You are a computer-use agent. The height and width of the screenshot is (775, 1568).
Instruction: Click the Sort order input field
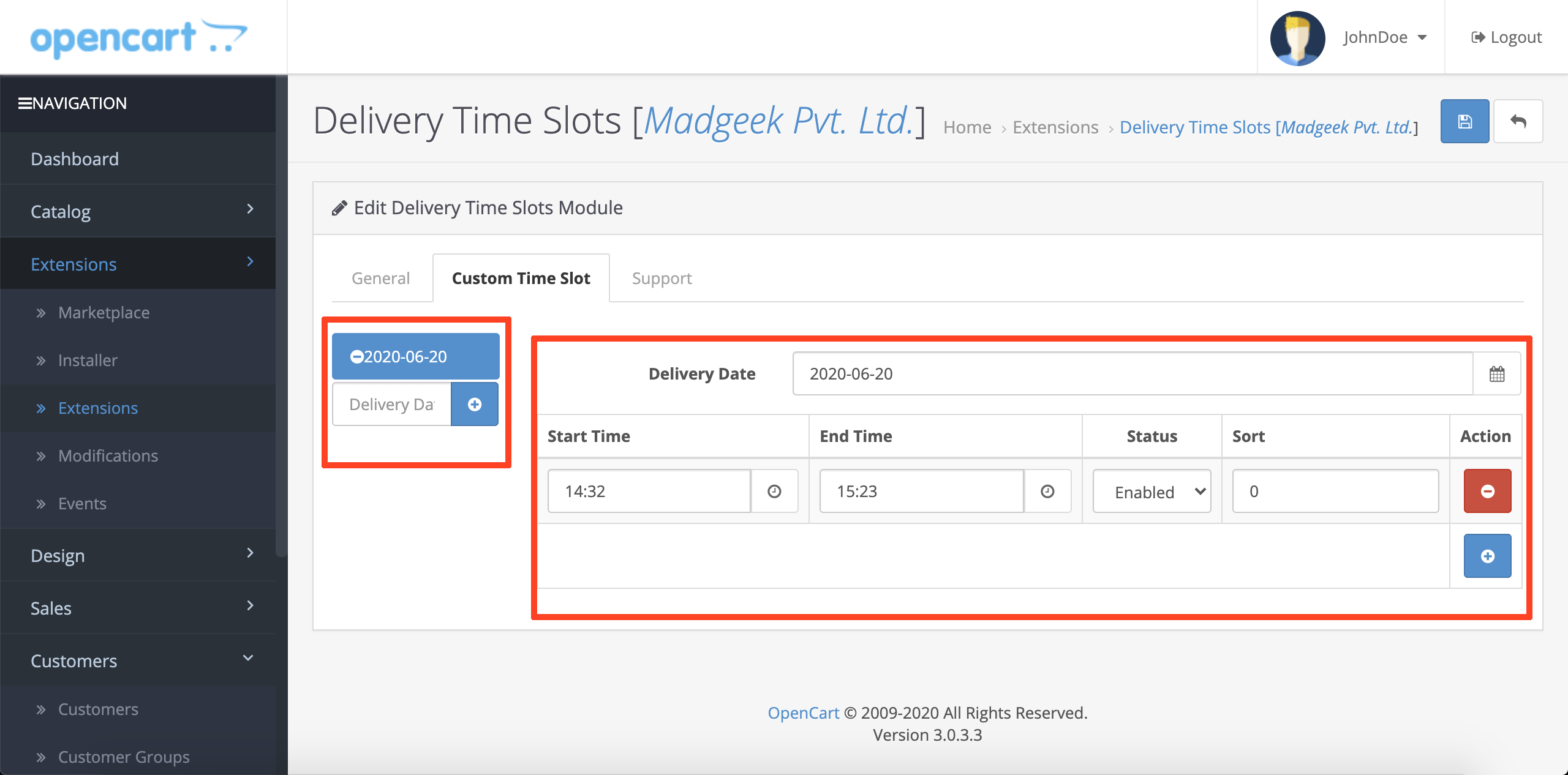(x=1335, y=491)
